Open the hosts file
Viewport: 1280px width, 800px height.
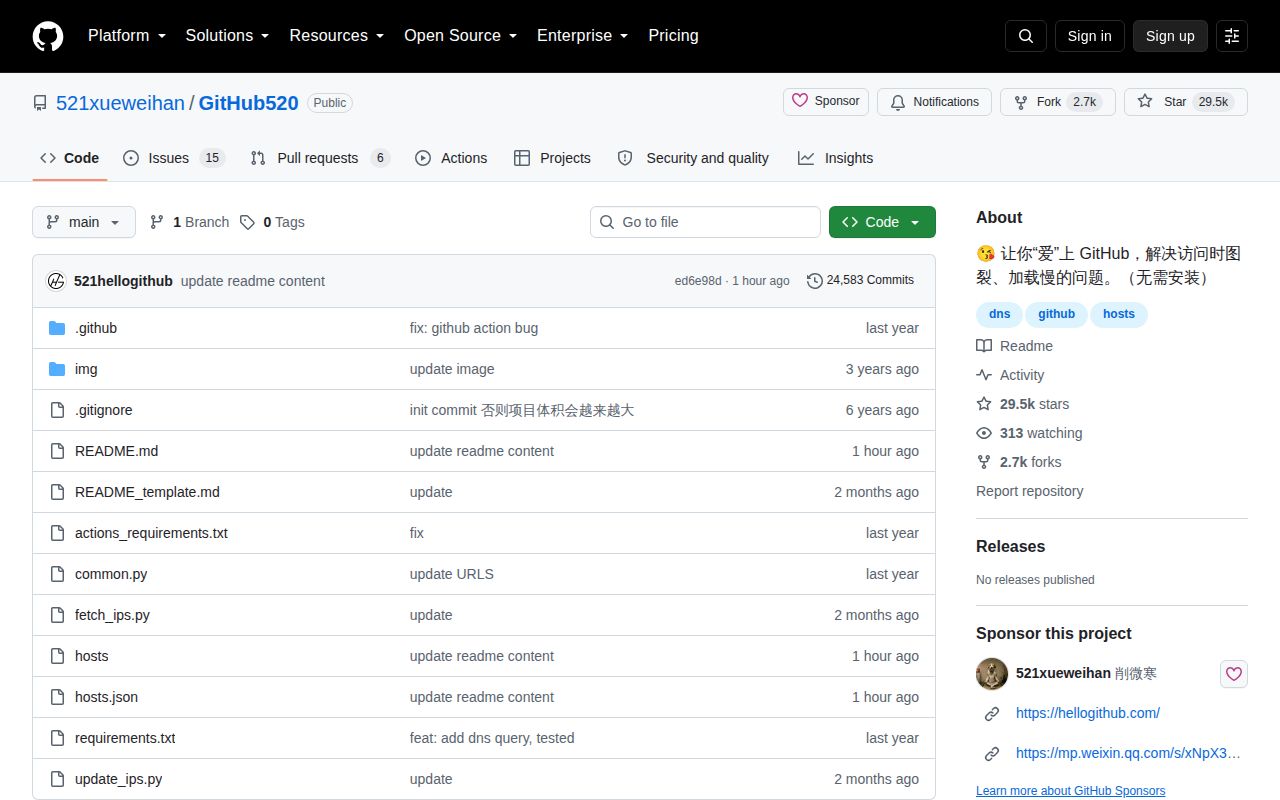[x=92, y=656]
